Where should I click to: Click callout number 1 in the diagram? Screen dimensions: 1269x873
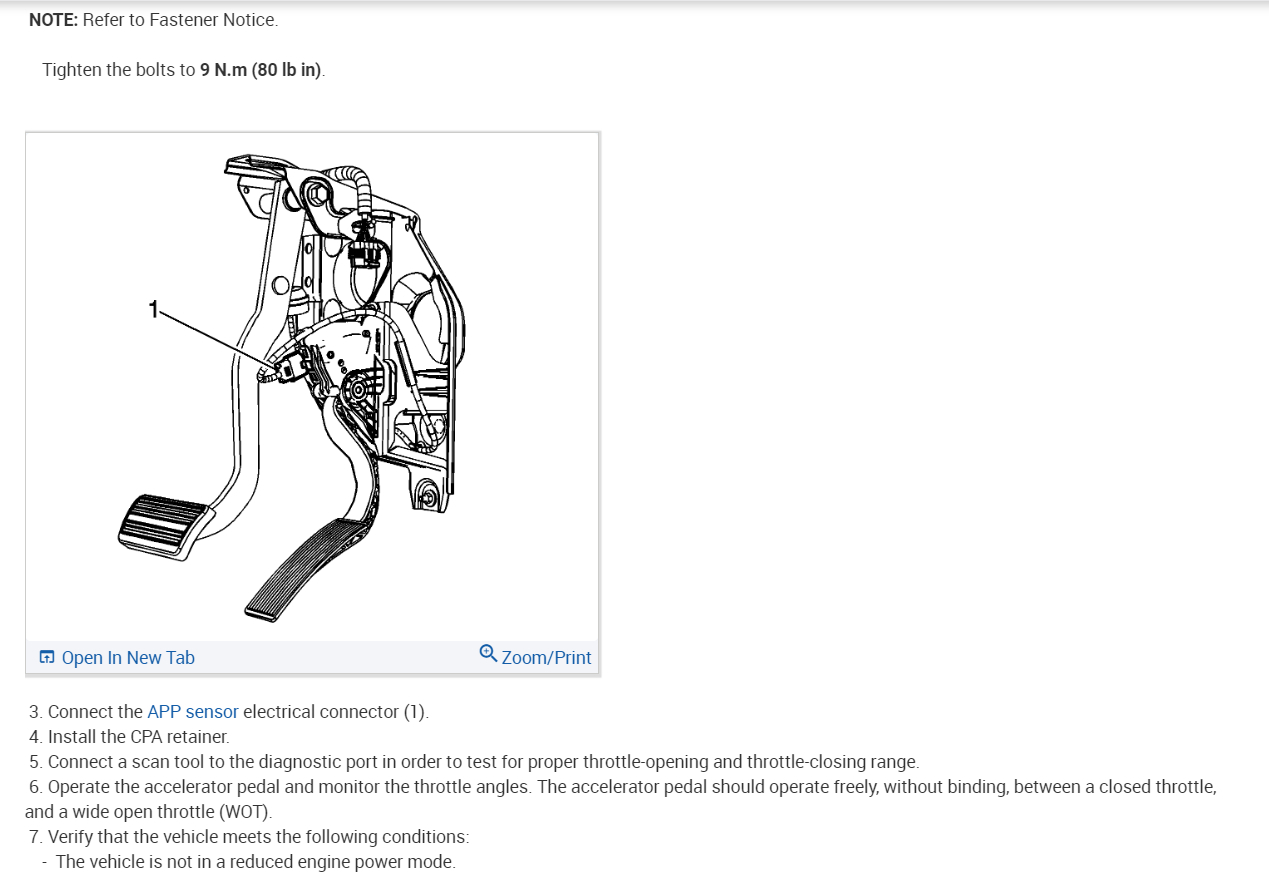pyautogui.click(x=153, y=310)
